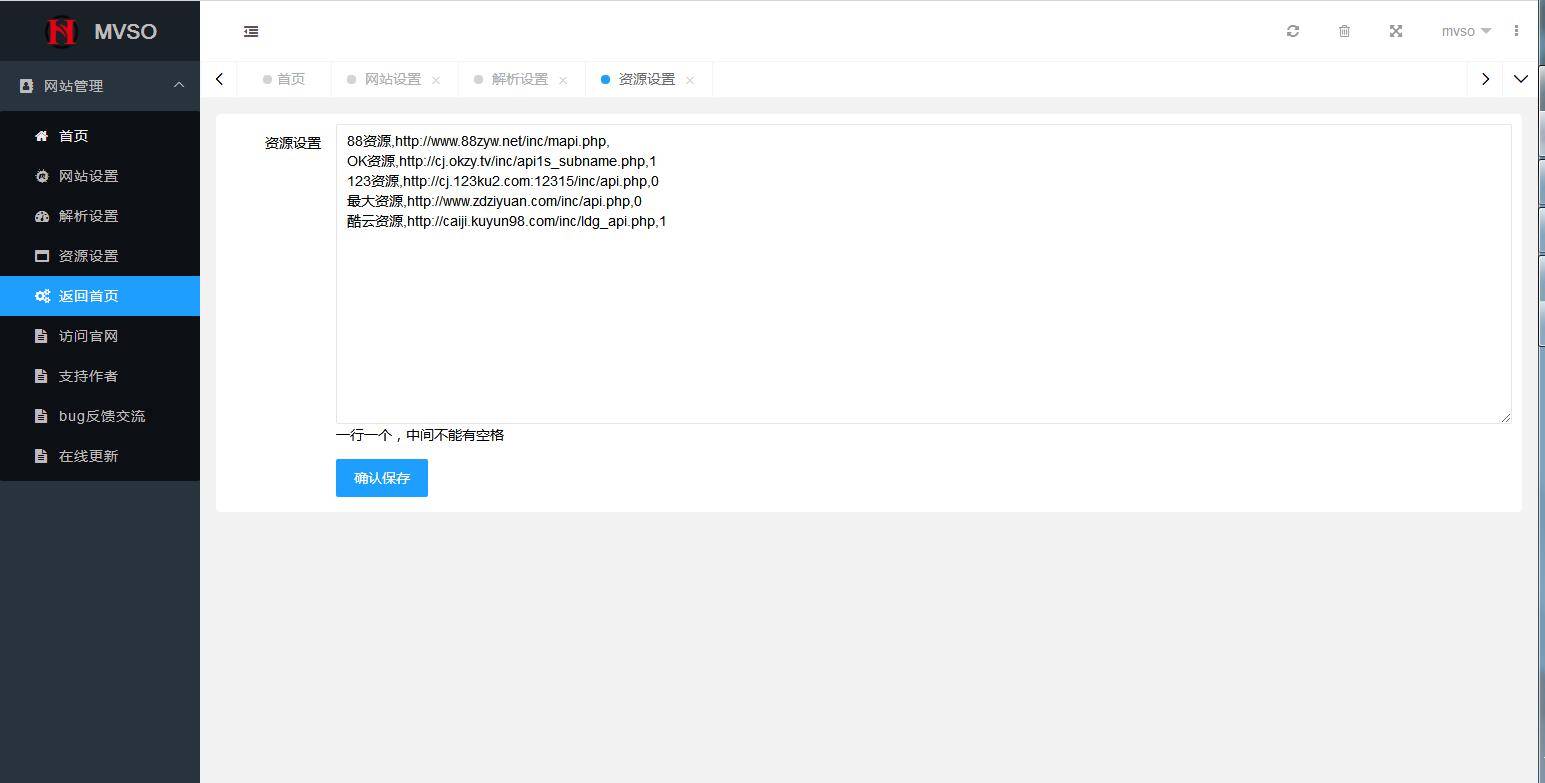The height and width of the screenshot is (783, 1545).
Task: Close the 资源设置 tab
Action: click(x=690, y=80)
